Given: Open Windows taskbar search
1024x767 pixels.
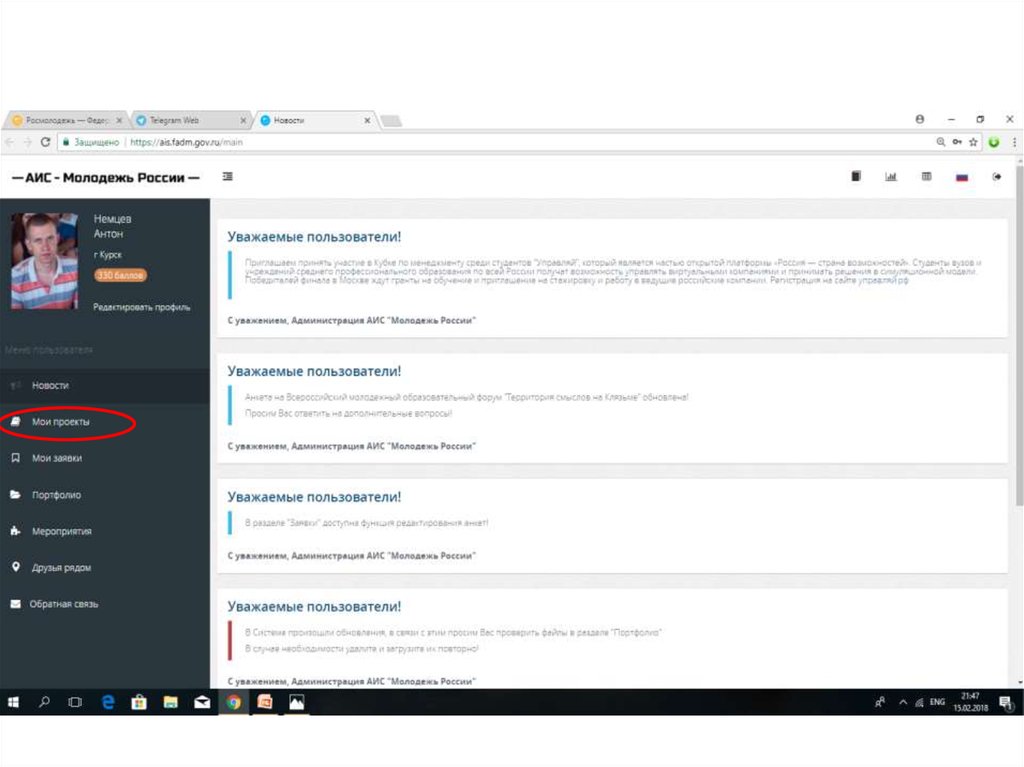Looking at the screenshot, I should (x=44, y=702).
